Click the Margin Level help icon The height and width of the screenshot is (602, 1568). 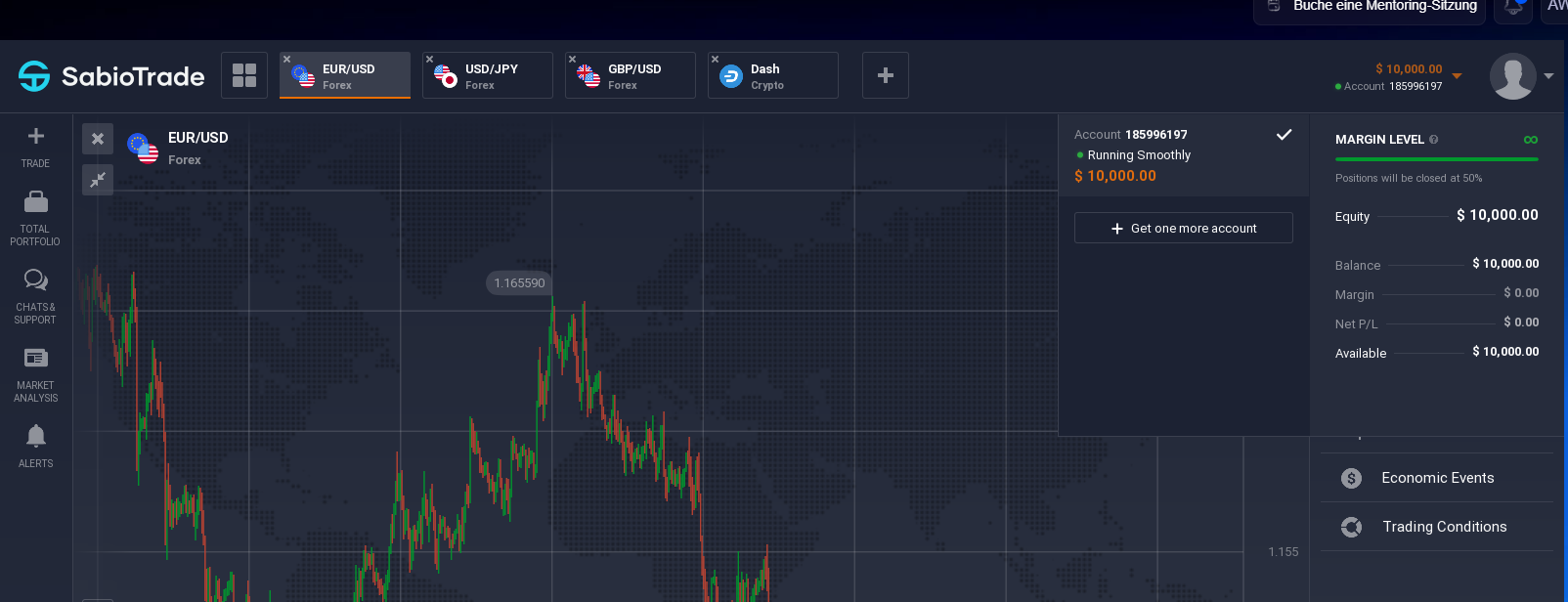pyautogui.click(x=1434, y=140)
